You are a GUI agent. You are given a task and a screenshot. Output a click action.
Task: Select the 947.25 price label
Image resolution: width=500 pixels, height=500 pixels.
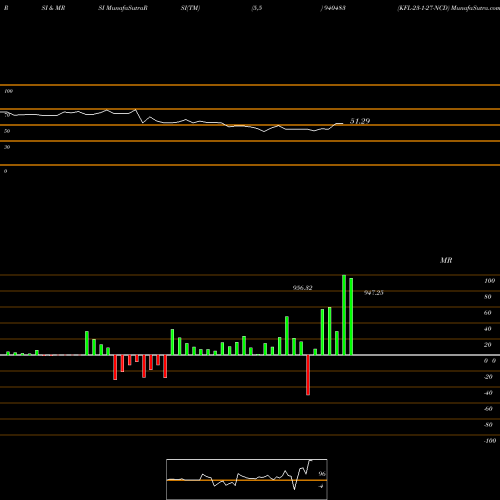[x=373, y=292]
